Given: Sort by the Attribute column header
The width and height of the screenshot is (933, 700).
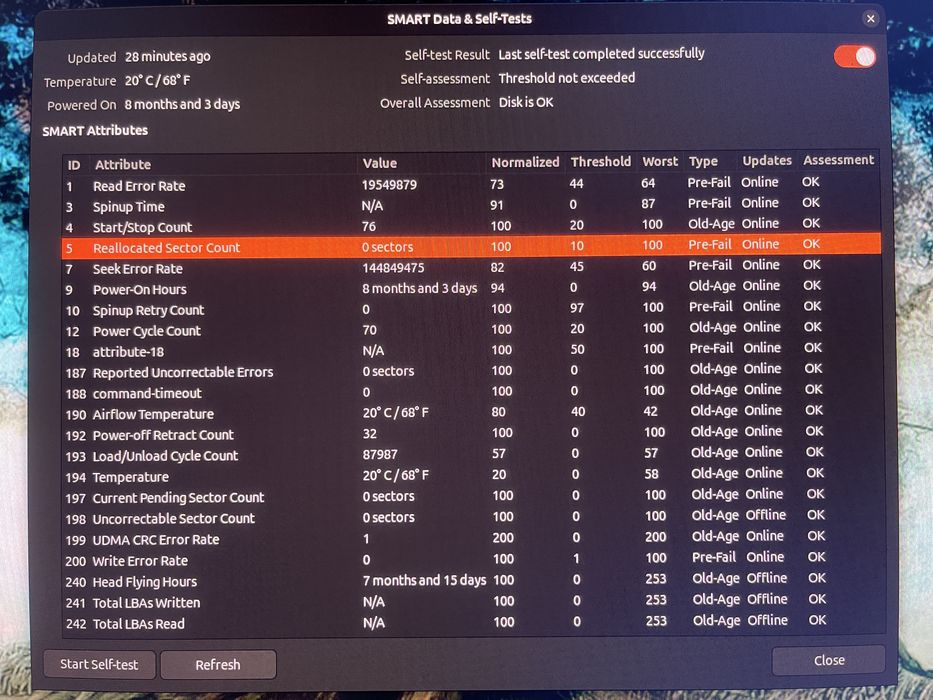Looking at the screenshot, I should tap(223, 164).
